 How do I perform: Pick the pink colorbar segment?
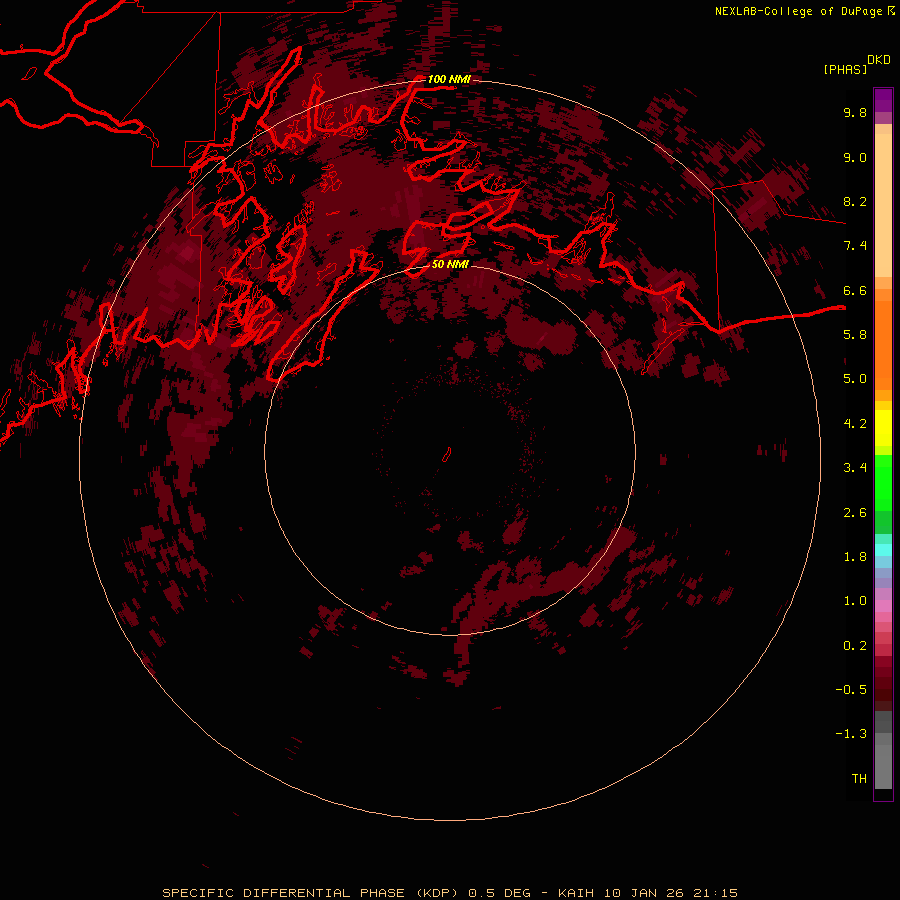click(x=883, y=606)
